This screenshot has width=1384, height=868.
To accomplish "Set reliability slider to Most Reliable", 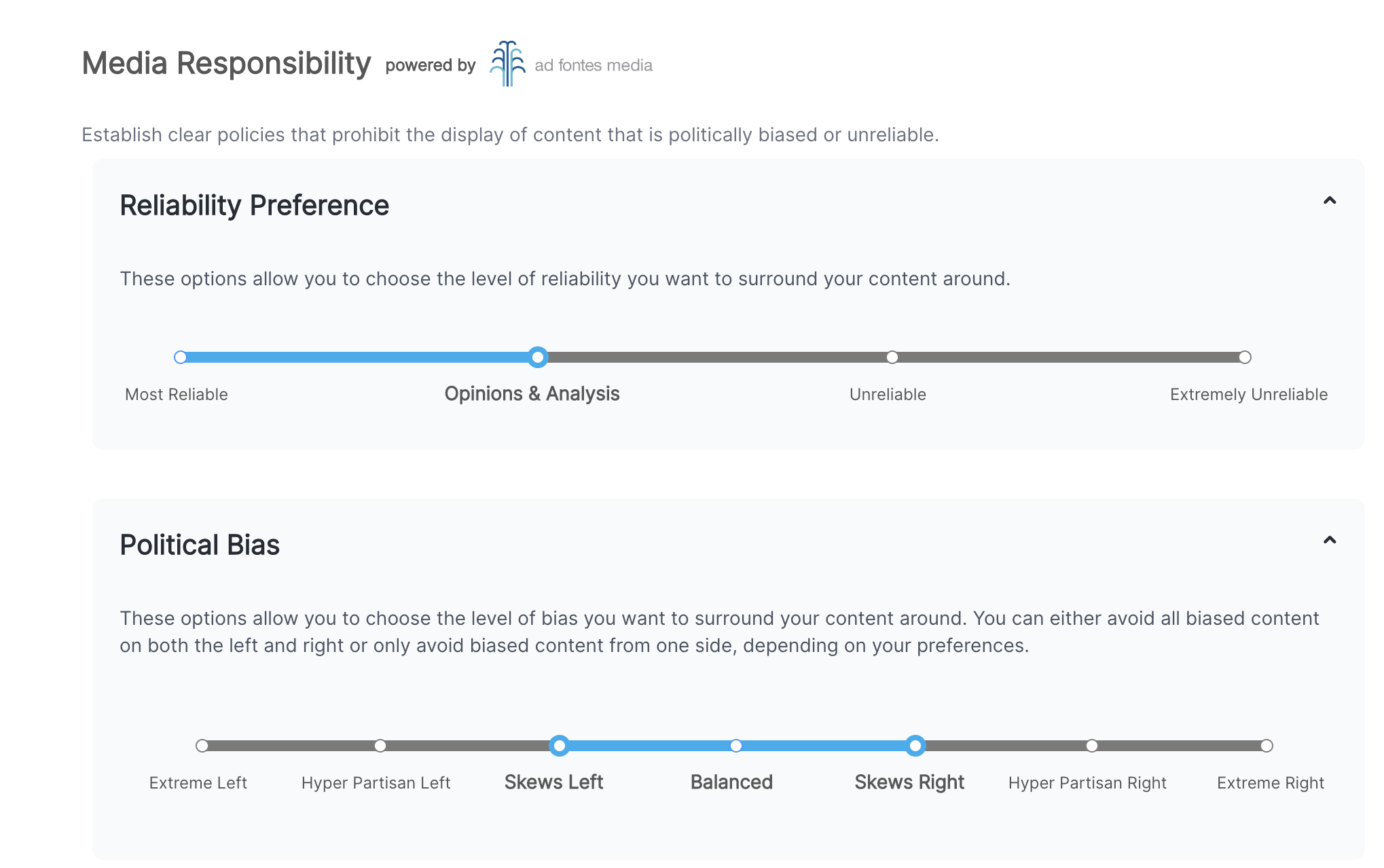I will click(x=181, y=357).
